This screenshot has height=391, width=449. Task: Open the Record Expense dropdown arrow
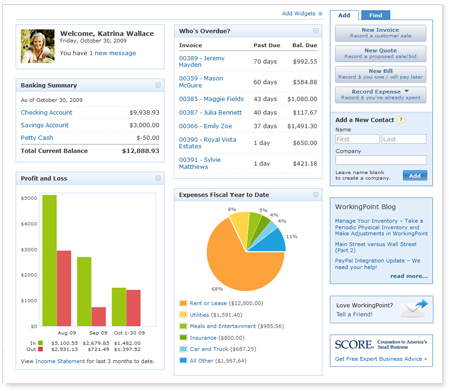[x=407, y=91]
